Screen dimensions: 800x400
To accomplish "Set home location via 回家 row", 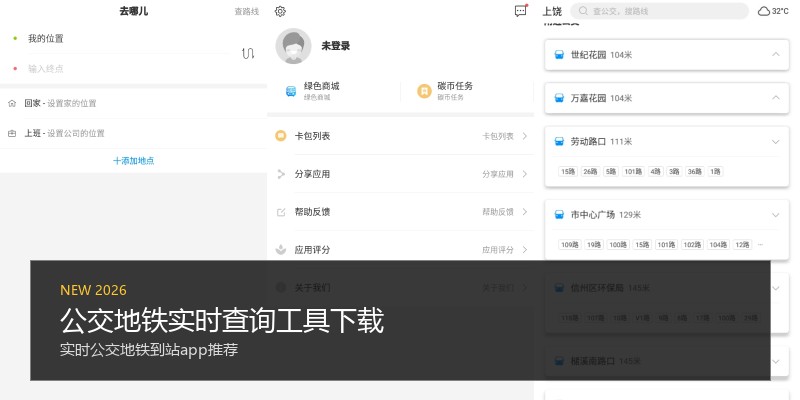I will tap(134, 103).
